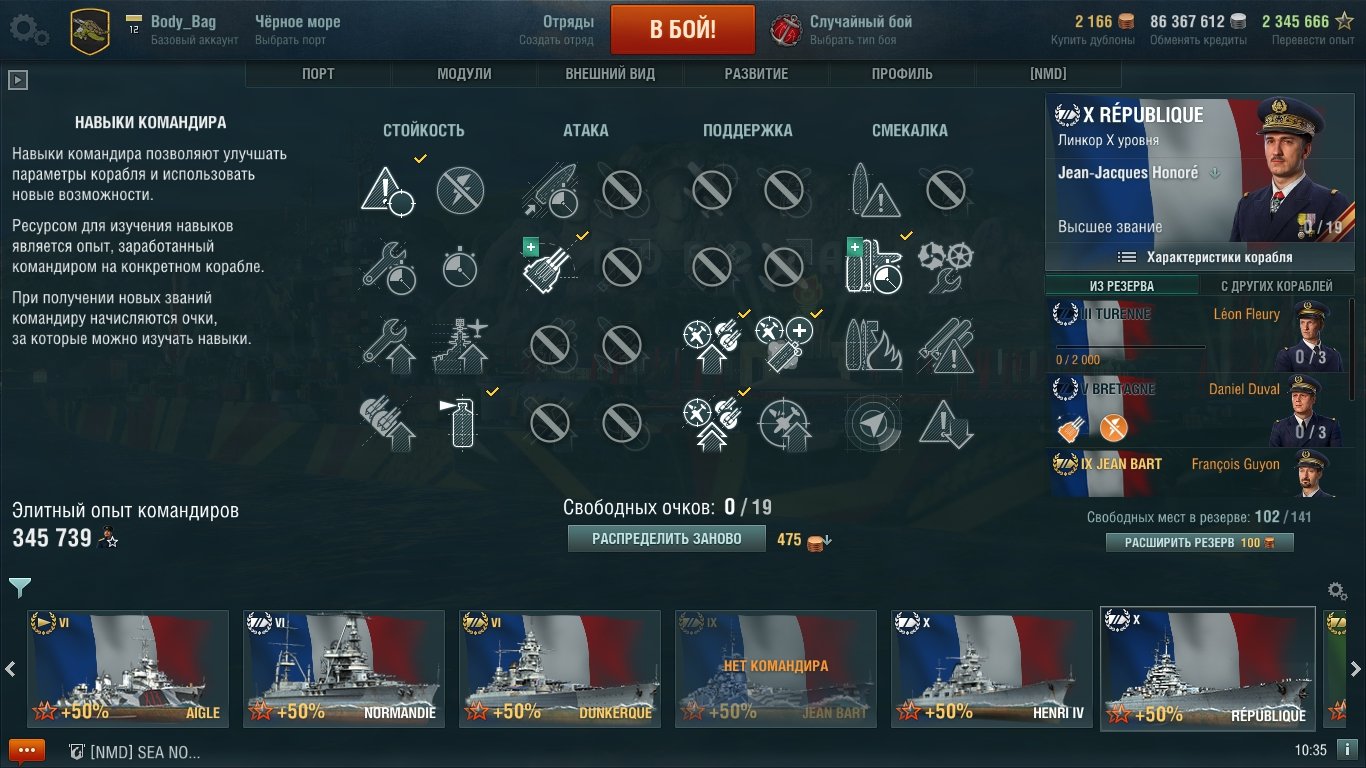The height and width of the screenshot is (768, 1366).
Task: Toggle the torpedo acceleration skill
Action: tap(550, 190)
